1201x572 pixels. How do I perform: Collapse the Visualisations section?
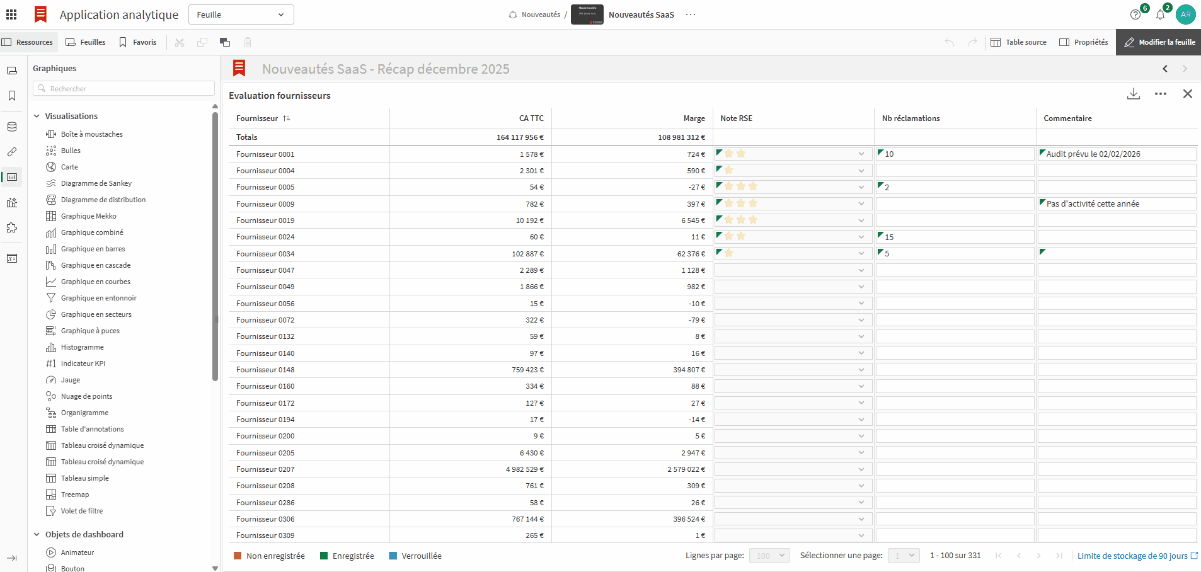(37, 116)
